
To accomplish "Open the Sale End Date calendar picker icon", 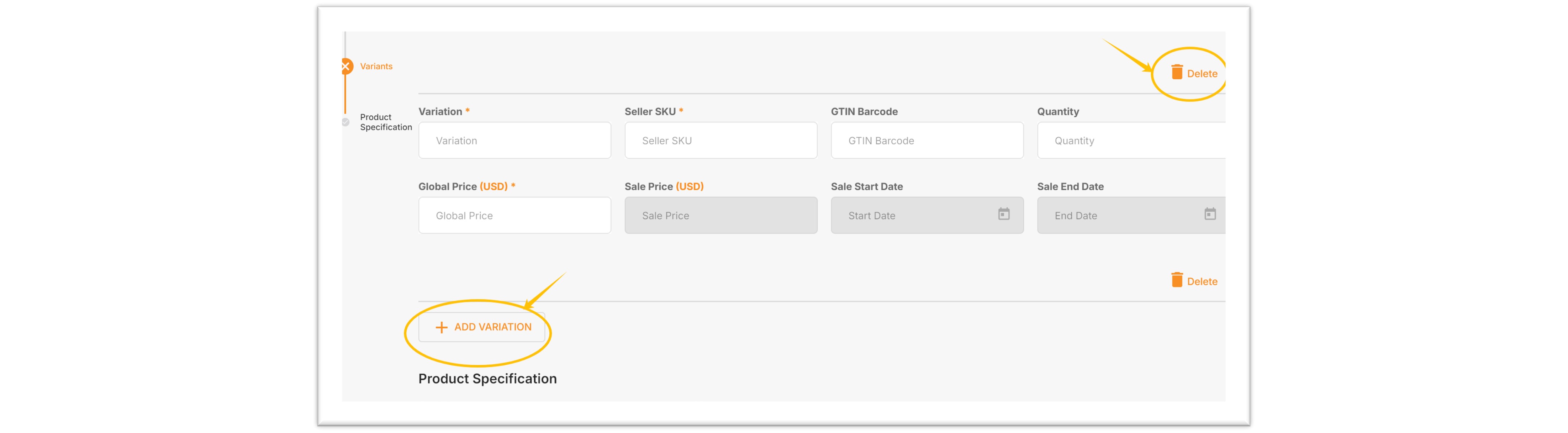I will [x=1210, y=215].
